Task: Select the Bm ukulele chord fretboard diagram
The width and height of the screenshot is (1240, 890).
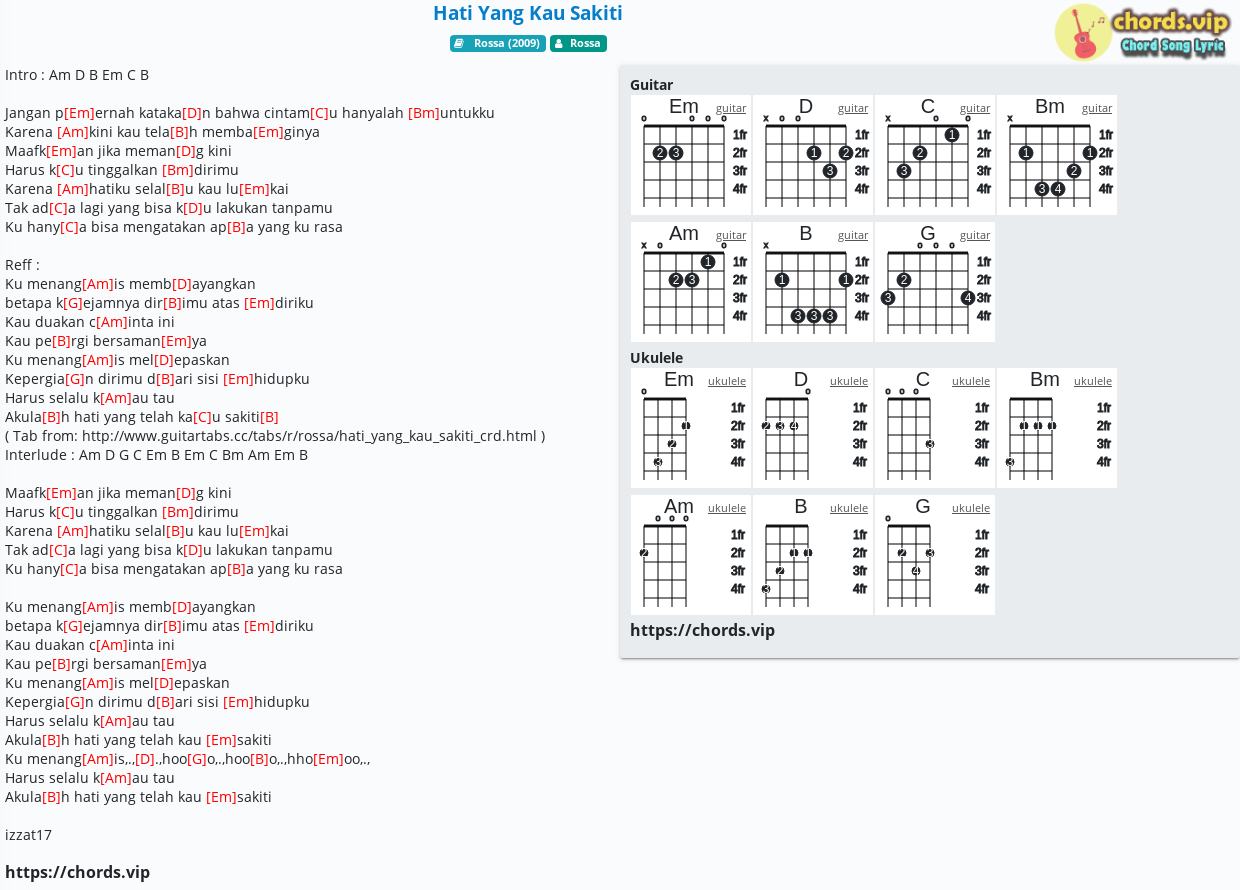Action: (x=1057, y=428)
